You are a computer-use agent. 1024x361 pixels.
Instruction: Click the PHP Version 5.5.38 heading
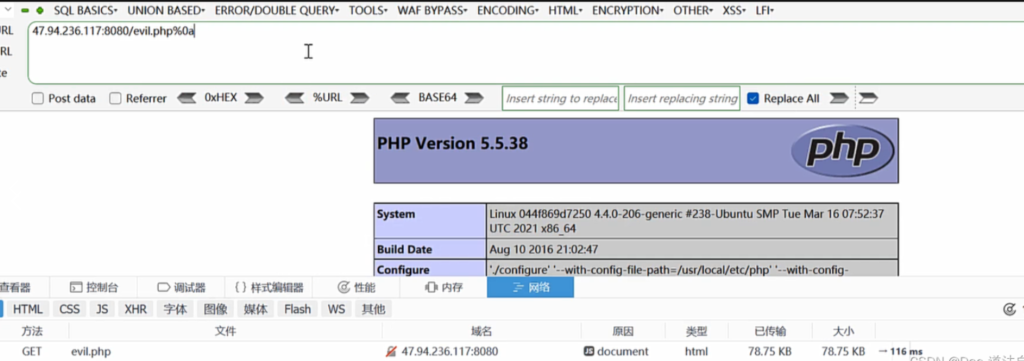pos(453,144)
